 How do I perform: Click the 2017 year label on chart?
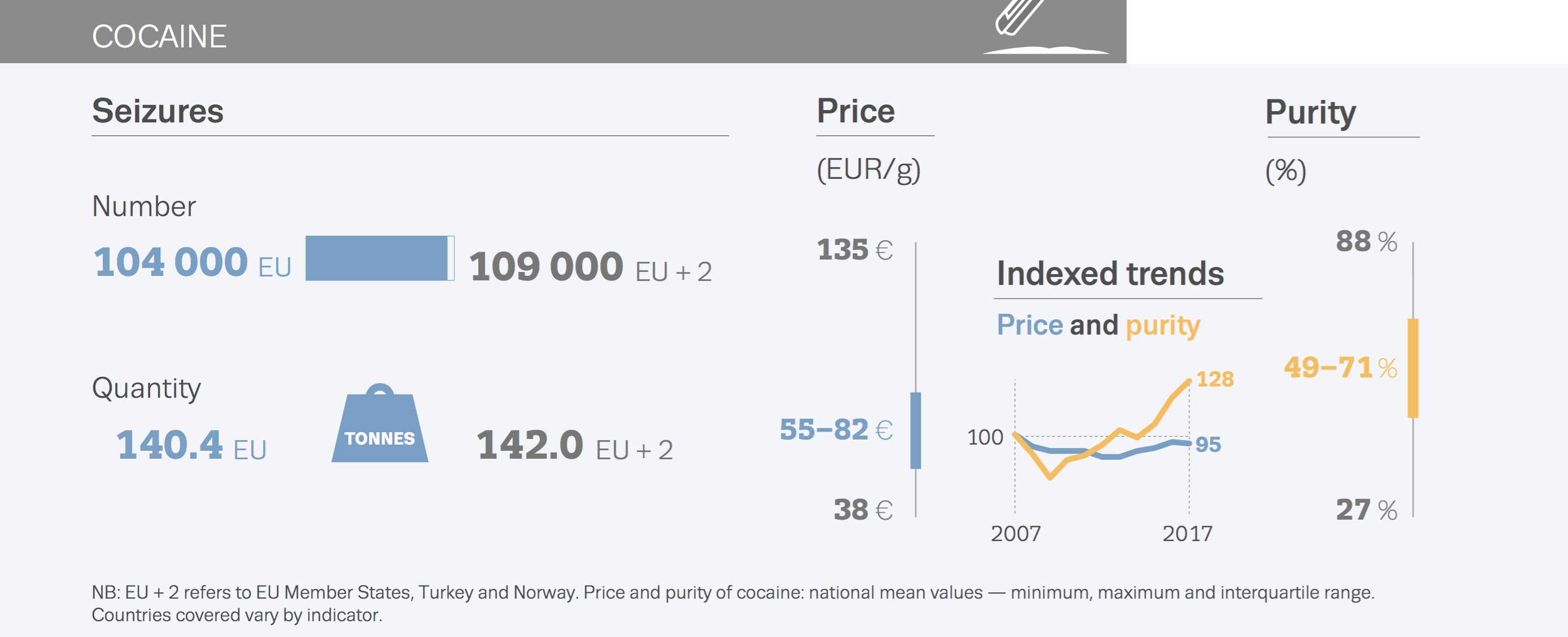1187,534
